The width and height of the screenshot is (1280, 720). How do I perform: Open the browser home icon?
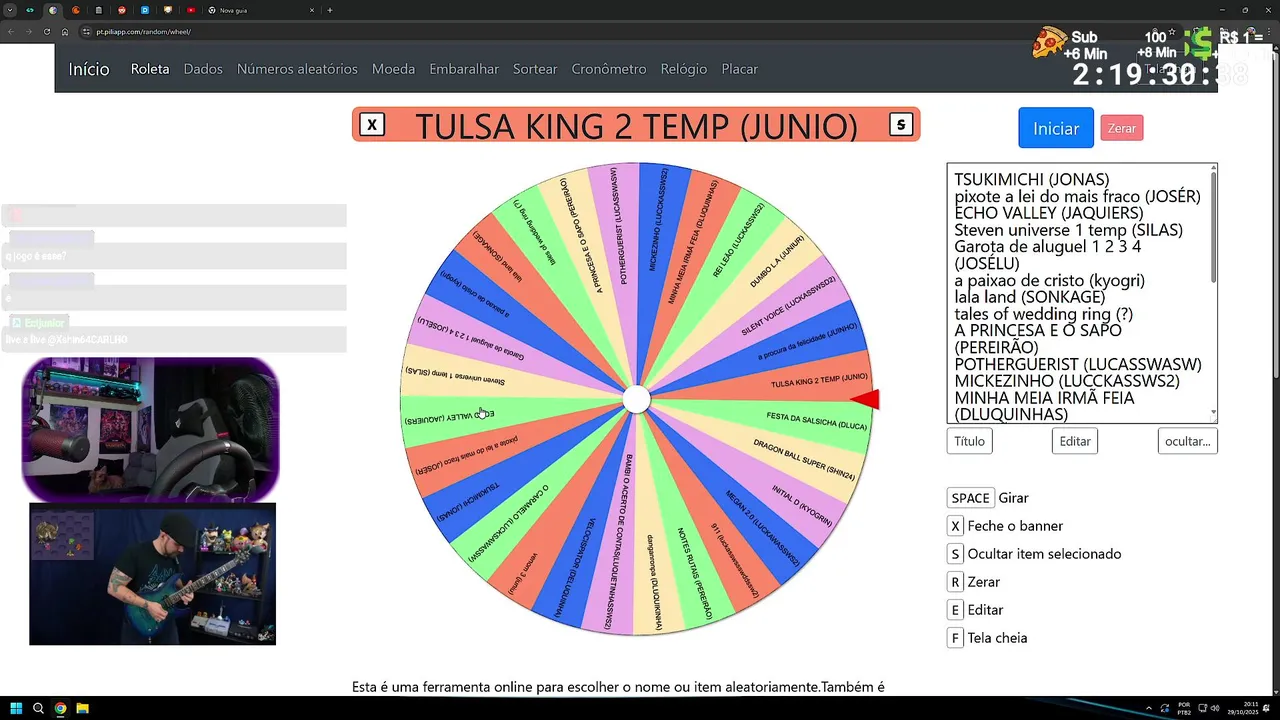(65, 32)
